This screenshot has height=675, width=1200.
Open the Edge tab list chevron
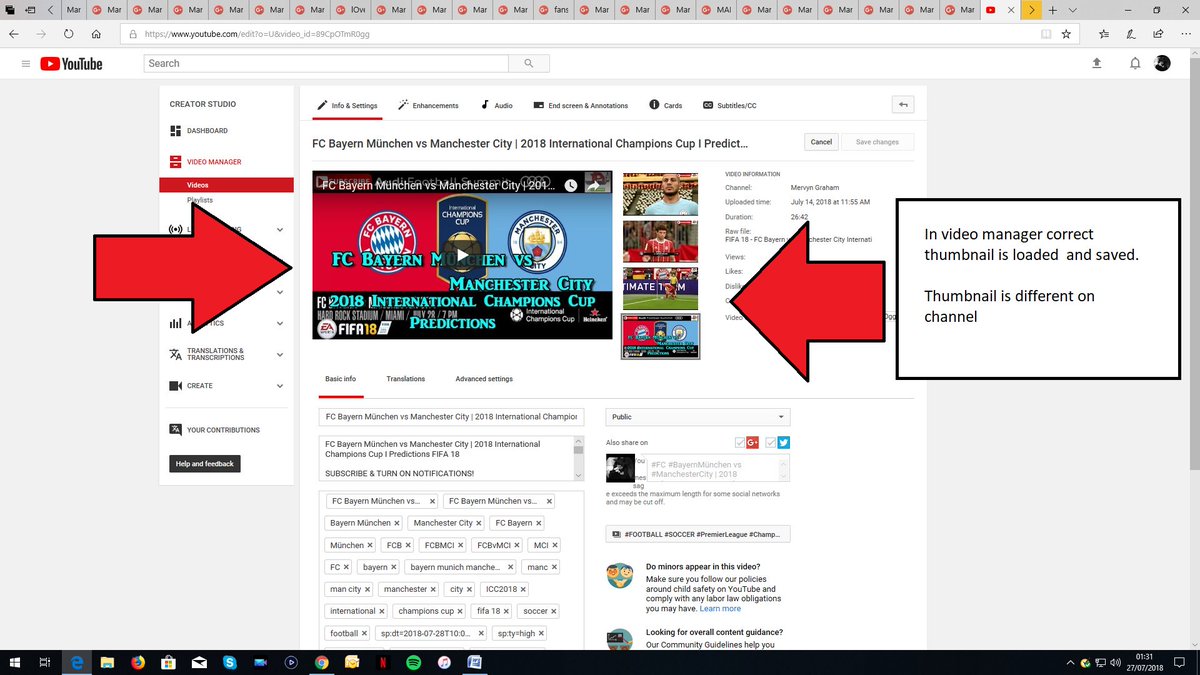(1073, 9)
